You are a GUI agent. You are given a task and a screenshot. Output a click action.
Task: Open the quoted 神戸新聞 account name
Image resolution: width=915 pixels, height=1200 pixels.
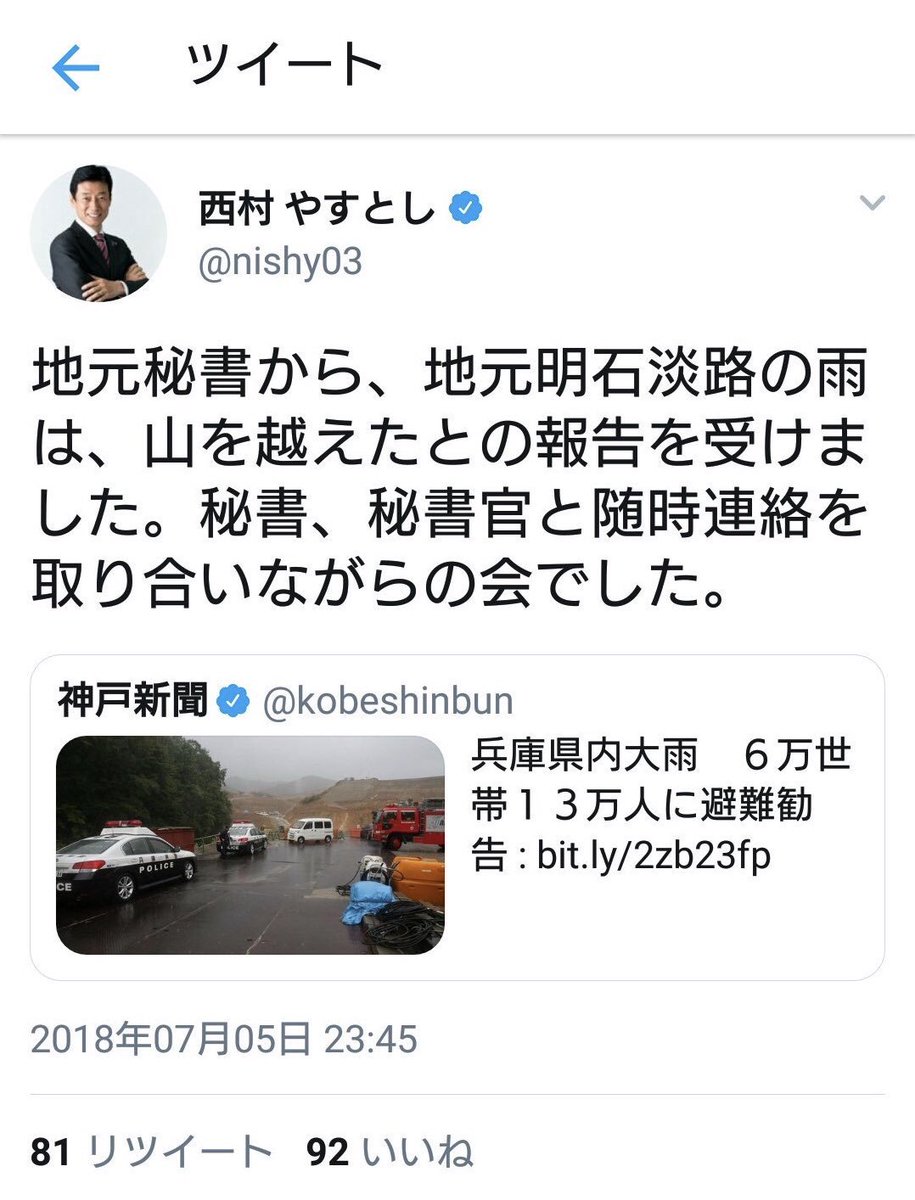click(x=133, y=701)
